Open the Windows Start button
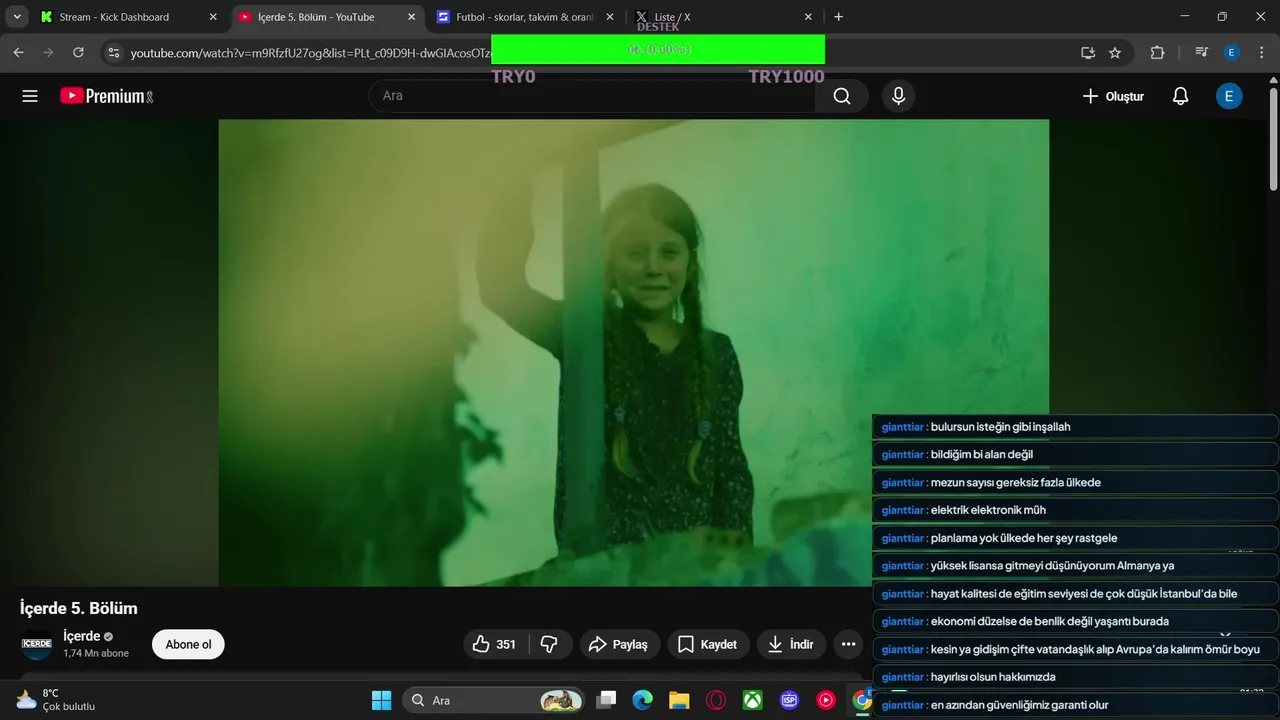1280x720 pixels. coord(381,700)
